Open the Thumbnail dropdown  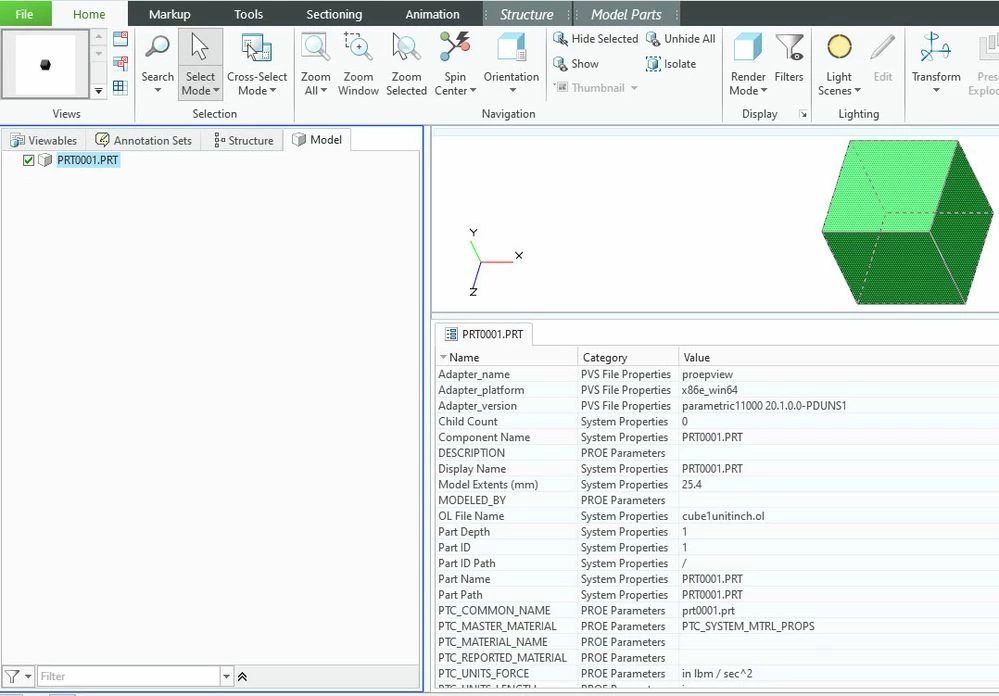(635, 88)
